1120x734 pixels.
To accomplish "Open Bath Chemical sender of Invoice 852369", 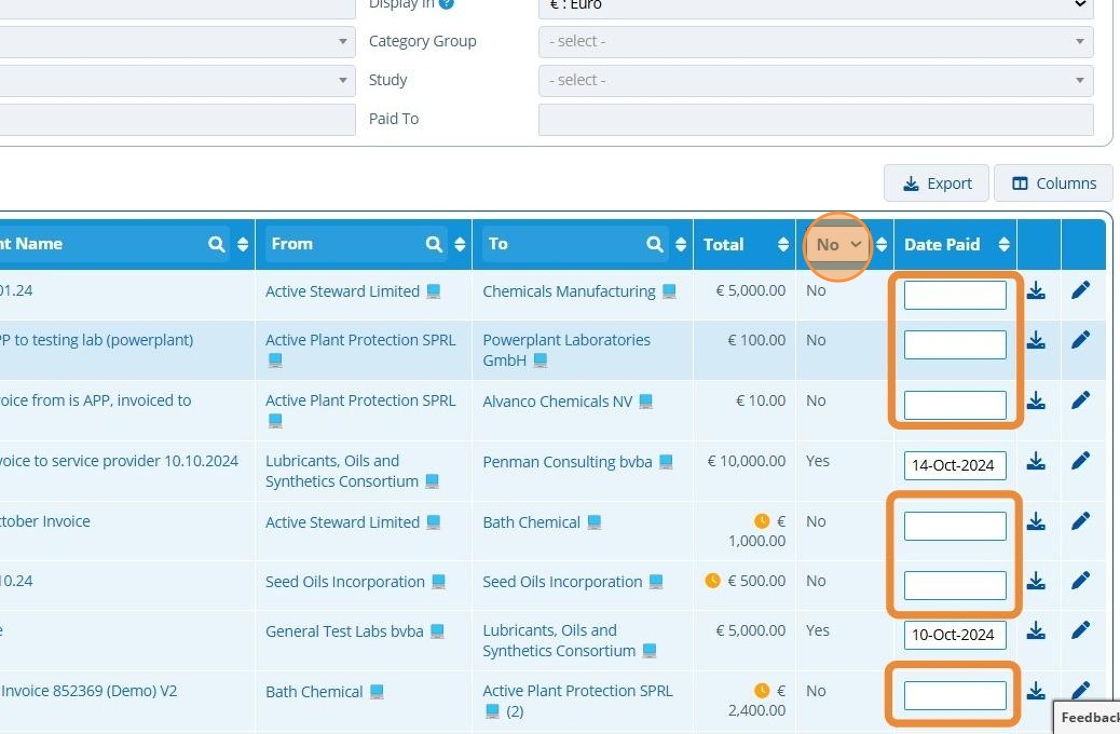I will point(314,692).
